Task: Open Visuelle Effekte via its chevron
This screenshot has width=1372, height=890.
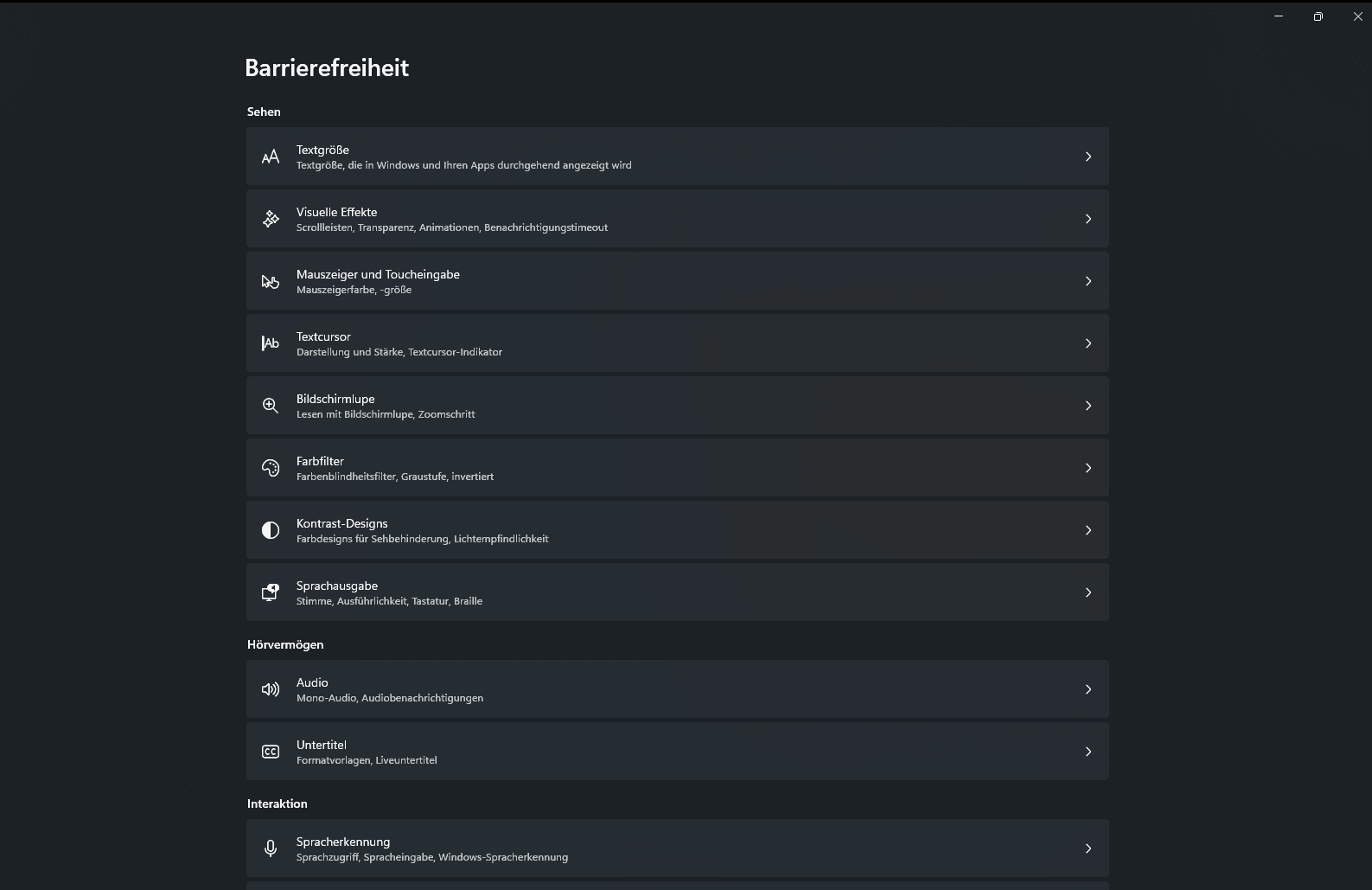Action: (x=1088, y=219)
